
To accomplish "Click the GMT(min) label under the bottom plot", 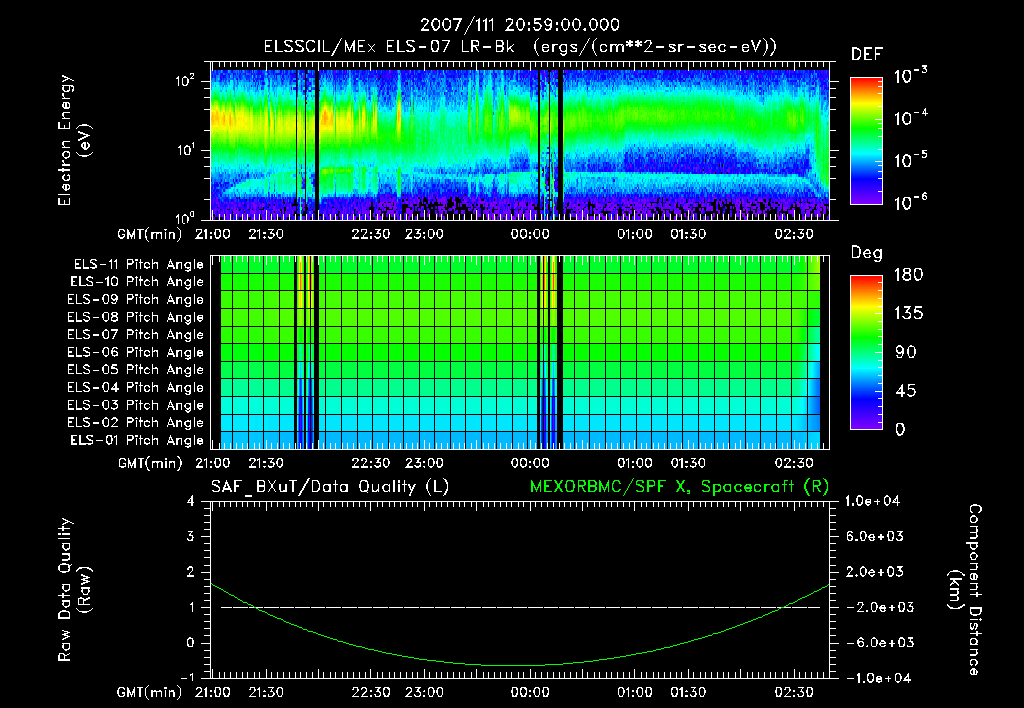I will pyautogui.click(x=150, y=693).
